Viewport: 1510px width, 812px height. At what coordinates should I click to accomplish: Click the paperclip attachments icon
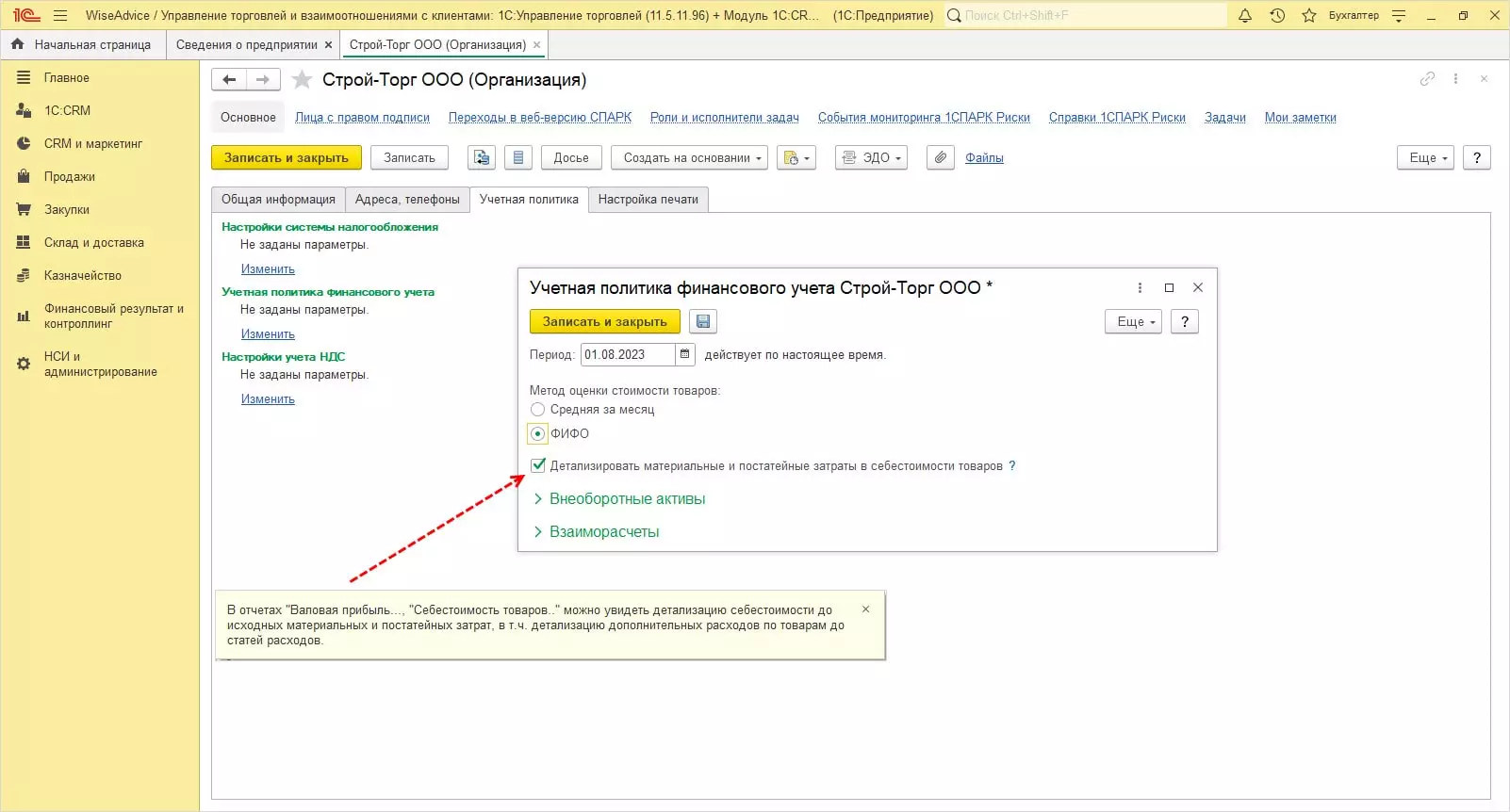pos(941,157)
